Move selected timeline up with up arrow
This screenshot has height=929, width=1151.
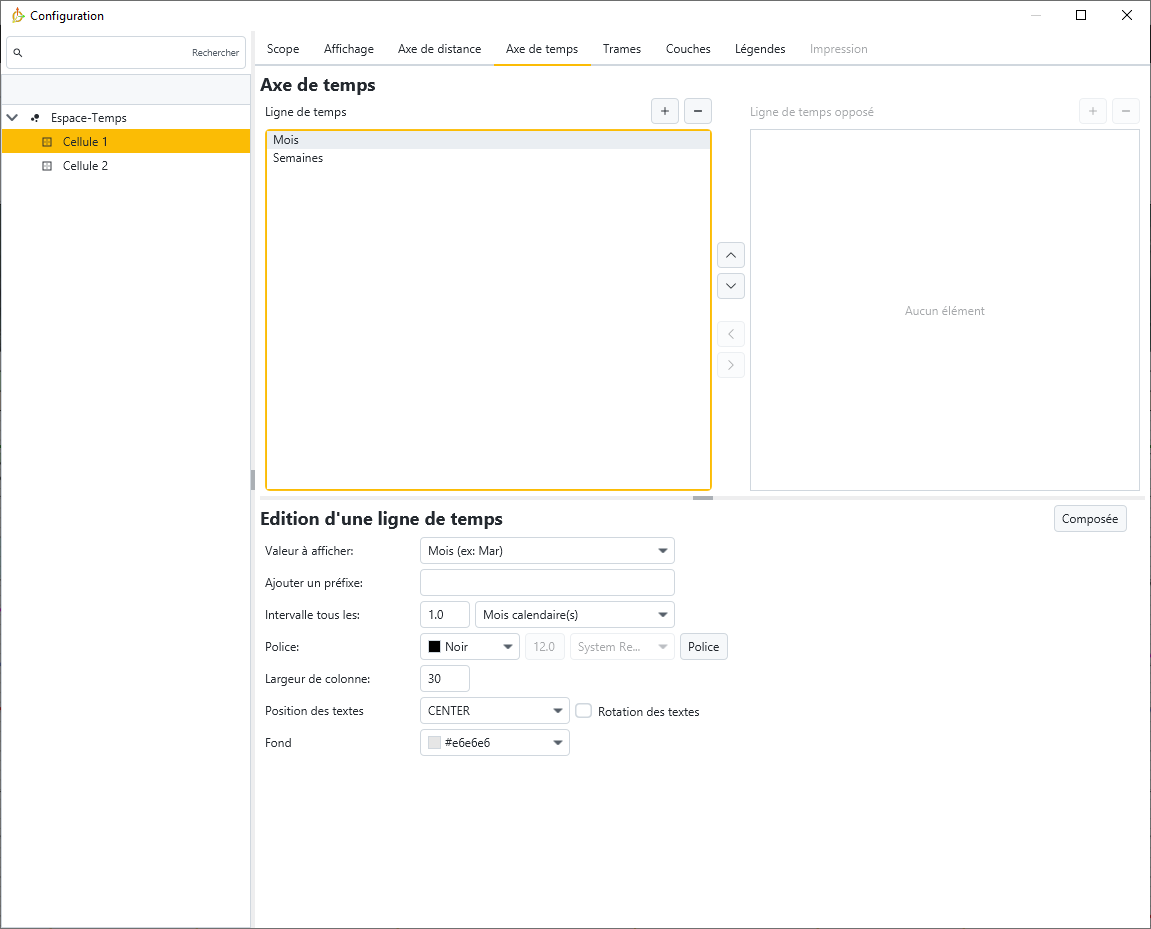coord(731,255)
